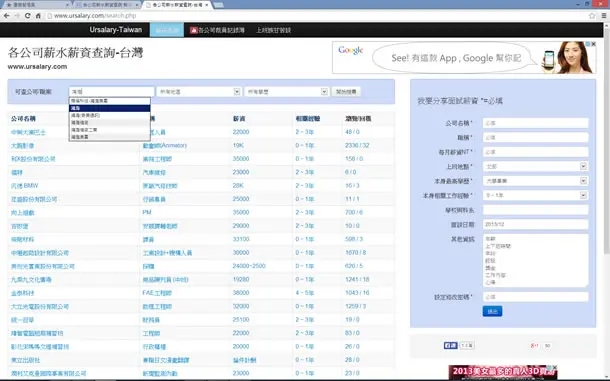Click the PM job title link
Screen dimensions: 610x381
tap(147, 212)
